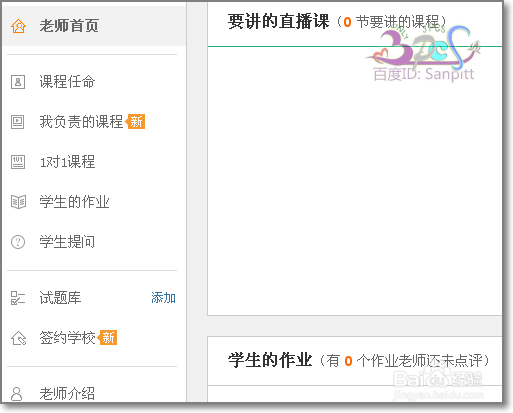The image size is (513, 413).
Task: Click the open book icon beside 学生的作业
Action: (18, 202)
